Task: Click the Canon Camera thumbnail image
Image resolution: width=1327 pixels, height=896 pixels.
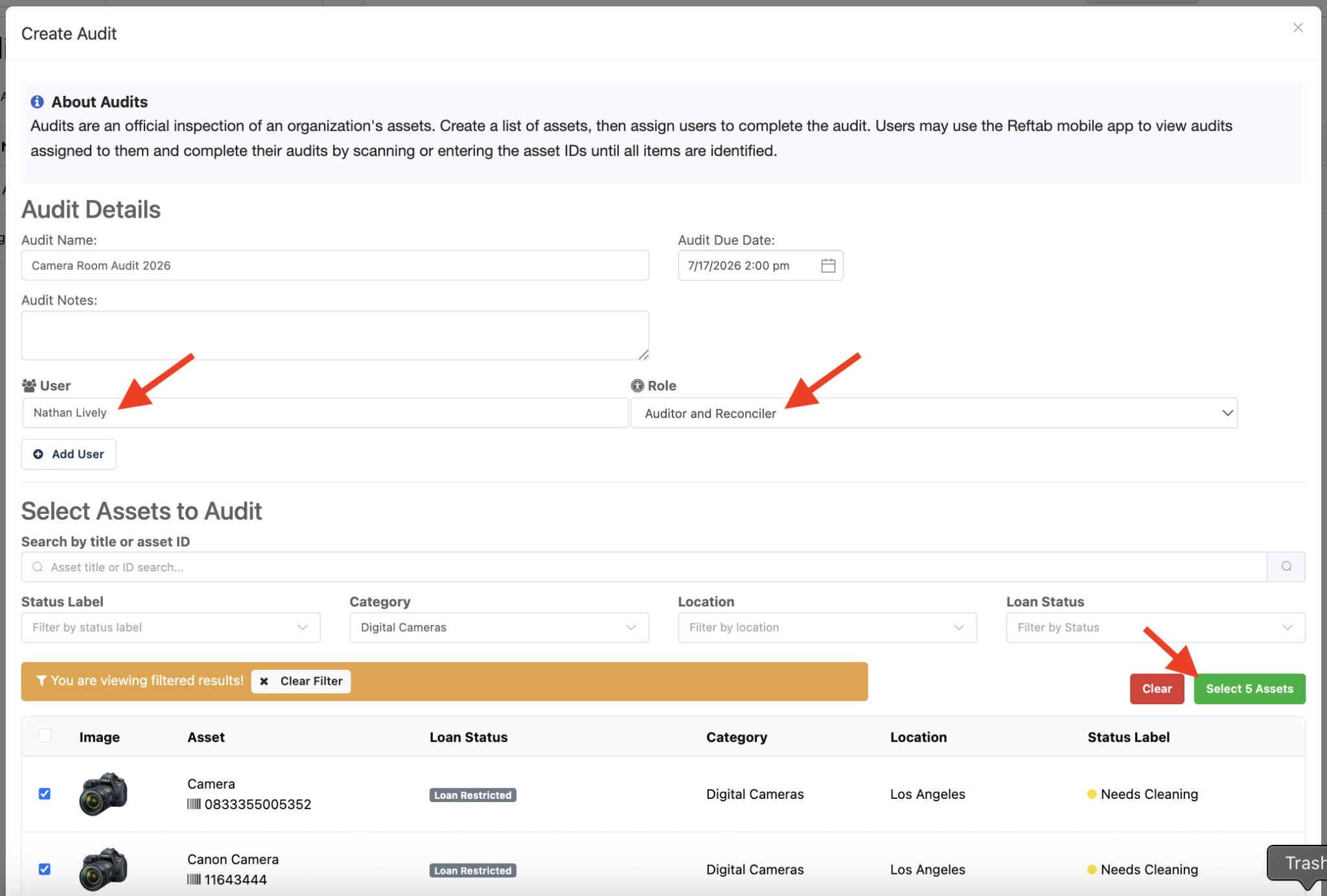Action: click(x=103, y=869)
